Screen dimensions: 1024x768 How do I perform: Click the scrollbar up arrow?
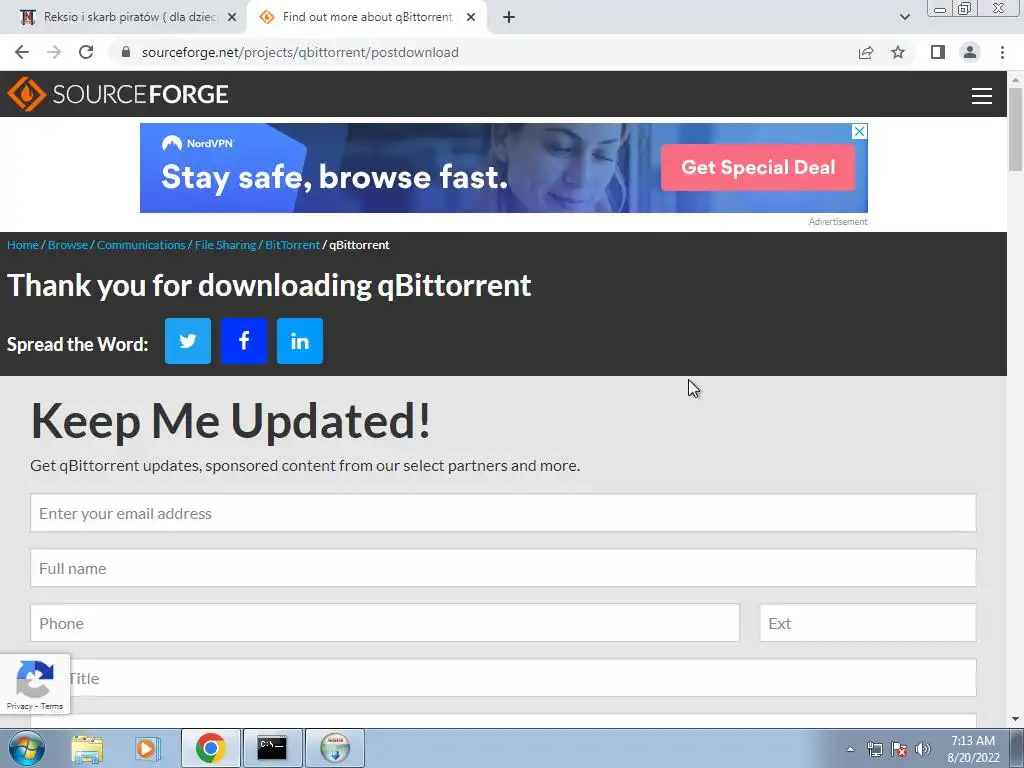point(1015,79)
